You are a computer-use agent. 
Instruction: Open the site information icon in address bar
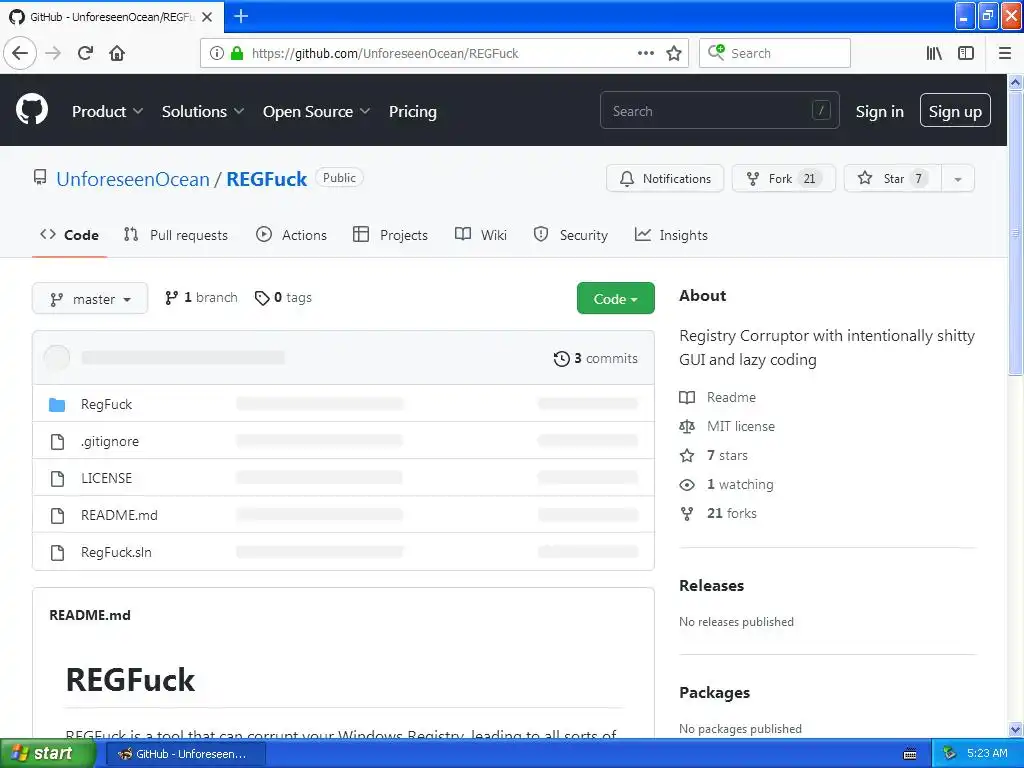click(217, 53)
